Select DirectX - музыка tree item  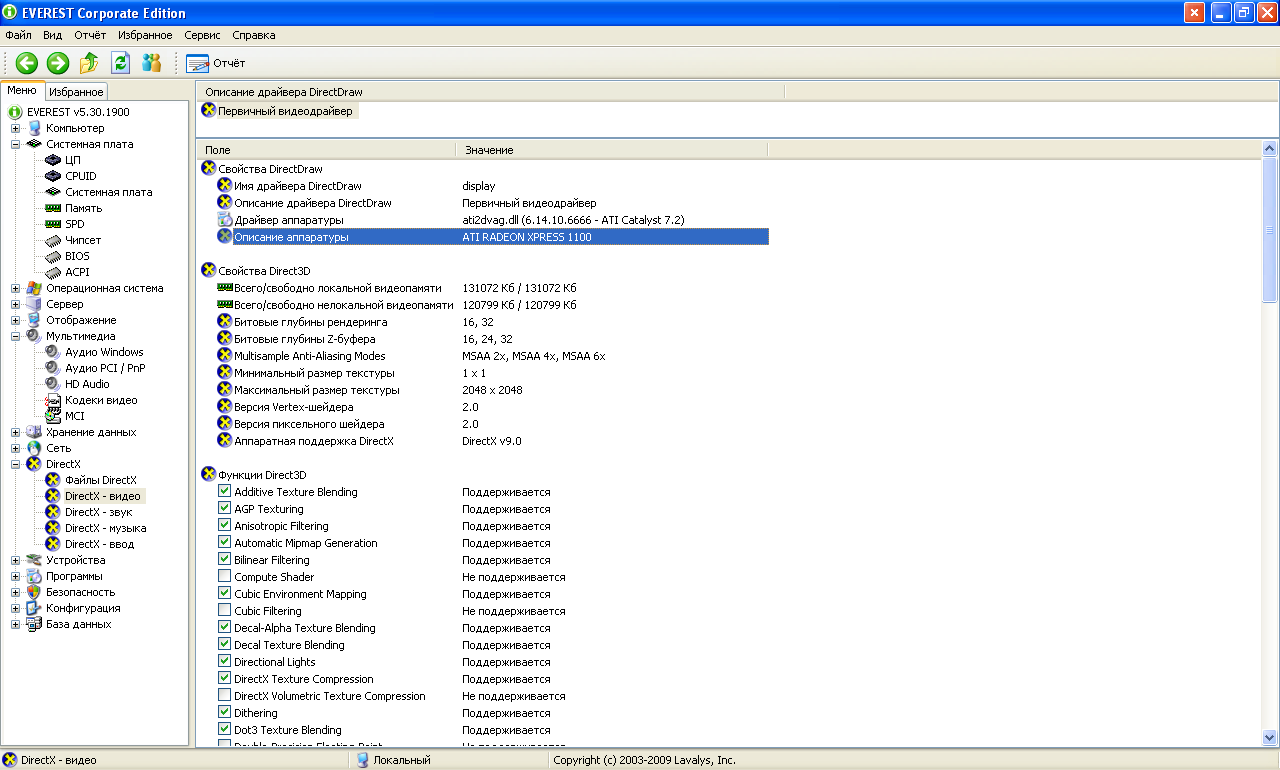(x=106, y=528)
